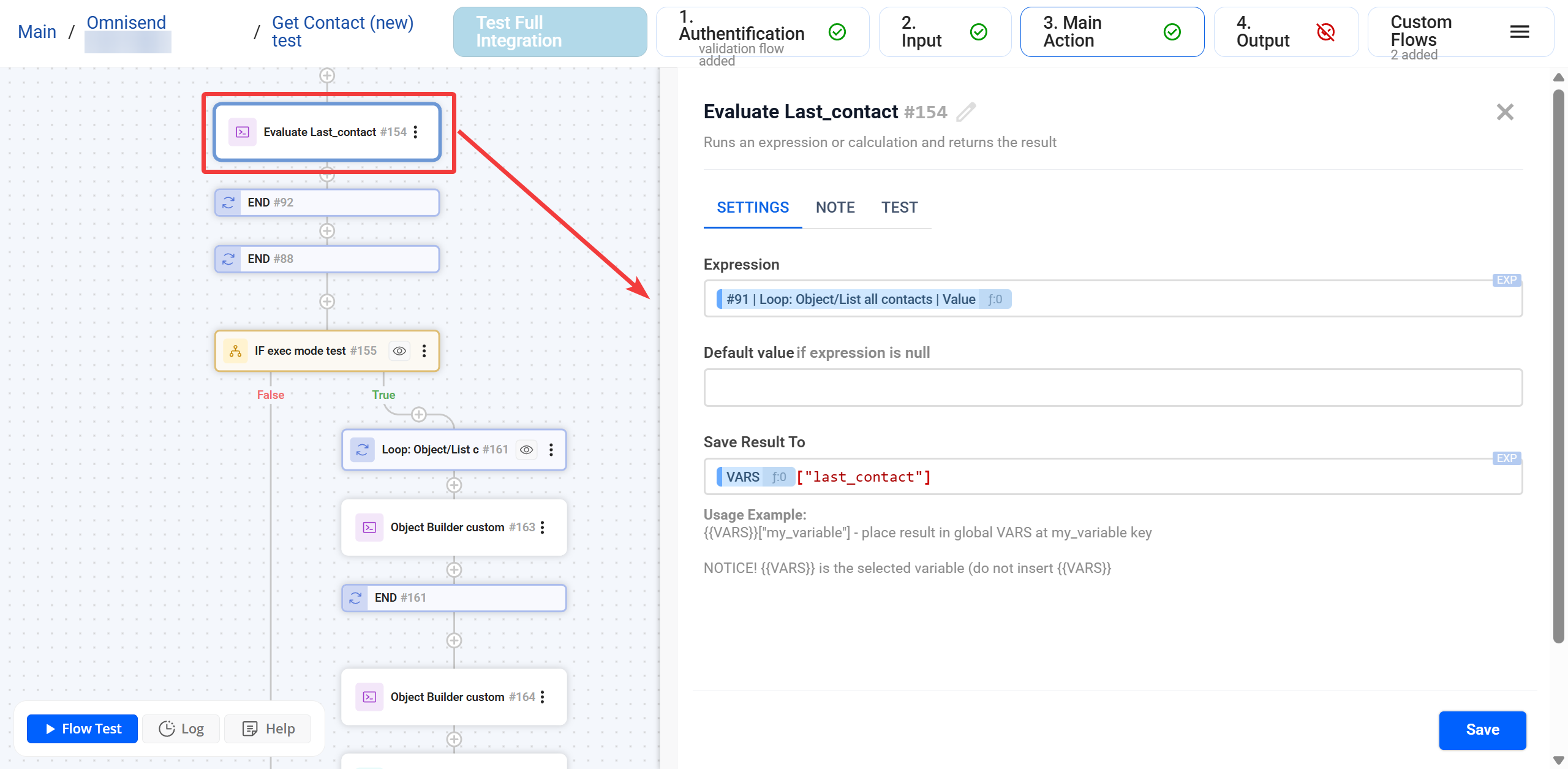Image resolution: width=1568 pixels, height=769 pixels.
Task: Click the pencil icon to rename Evaluate Last_contact
Action: pyautogui.click(x=965, y=112)
